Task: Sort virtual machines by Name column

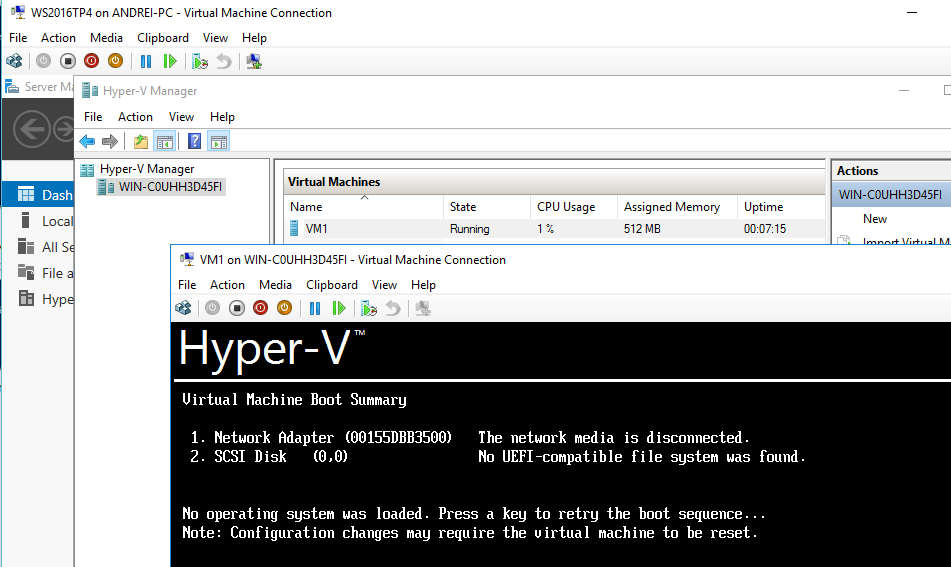Action: click(364, 207)
